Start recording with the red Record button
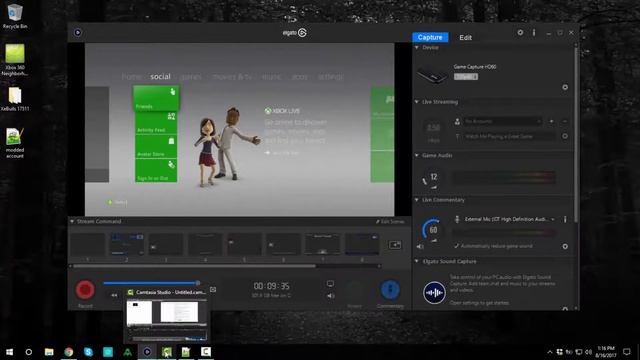This screenshot has width=640, height=360. click(x=85, y=289)
